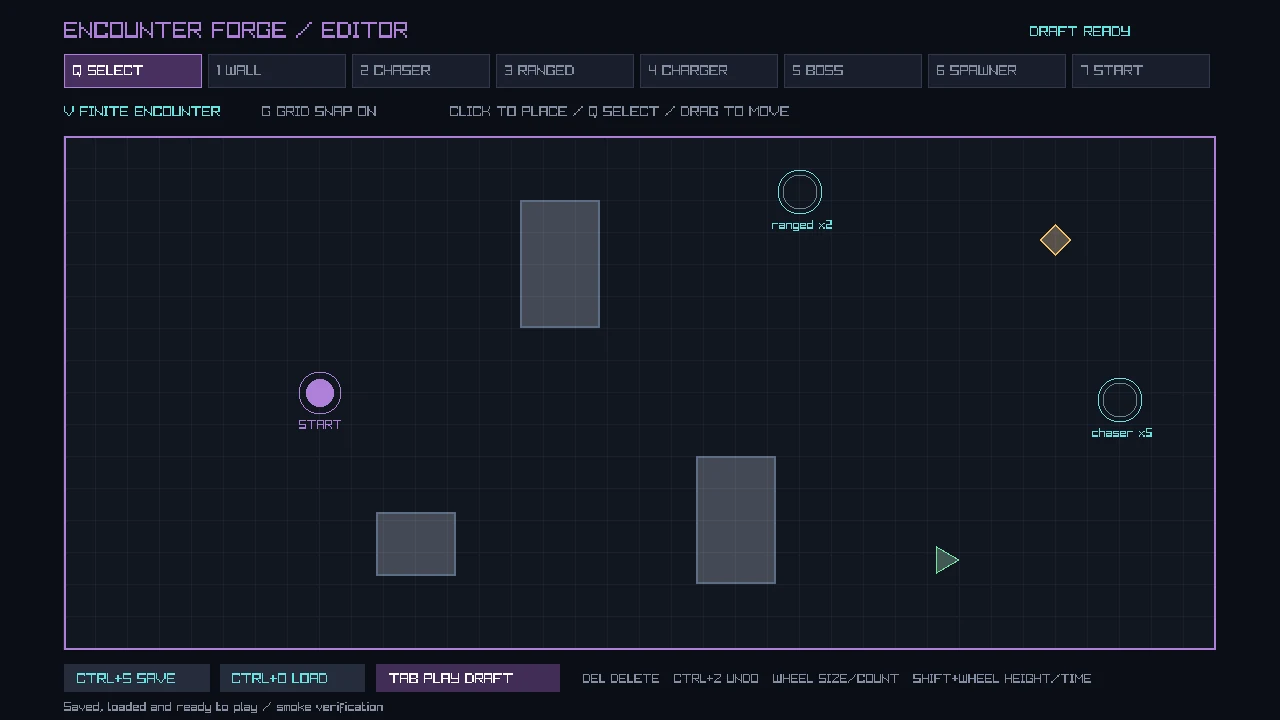Viewport: 1280px width, 720px height.
Task: Click the WHEEL SIZE/COUNT hint text
Action: pos(836,678)
